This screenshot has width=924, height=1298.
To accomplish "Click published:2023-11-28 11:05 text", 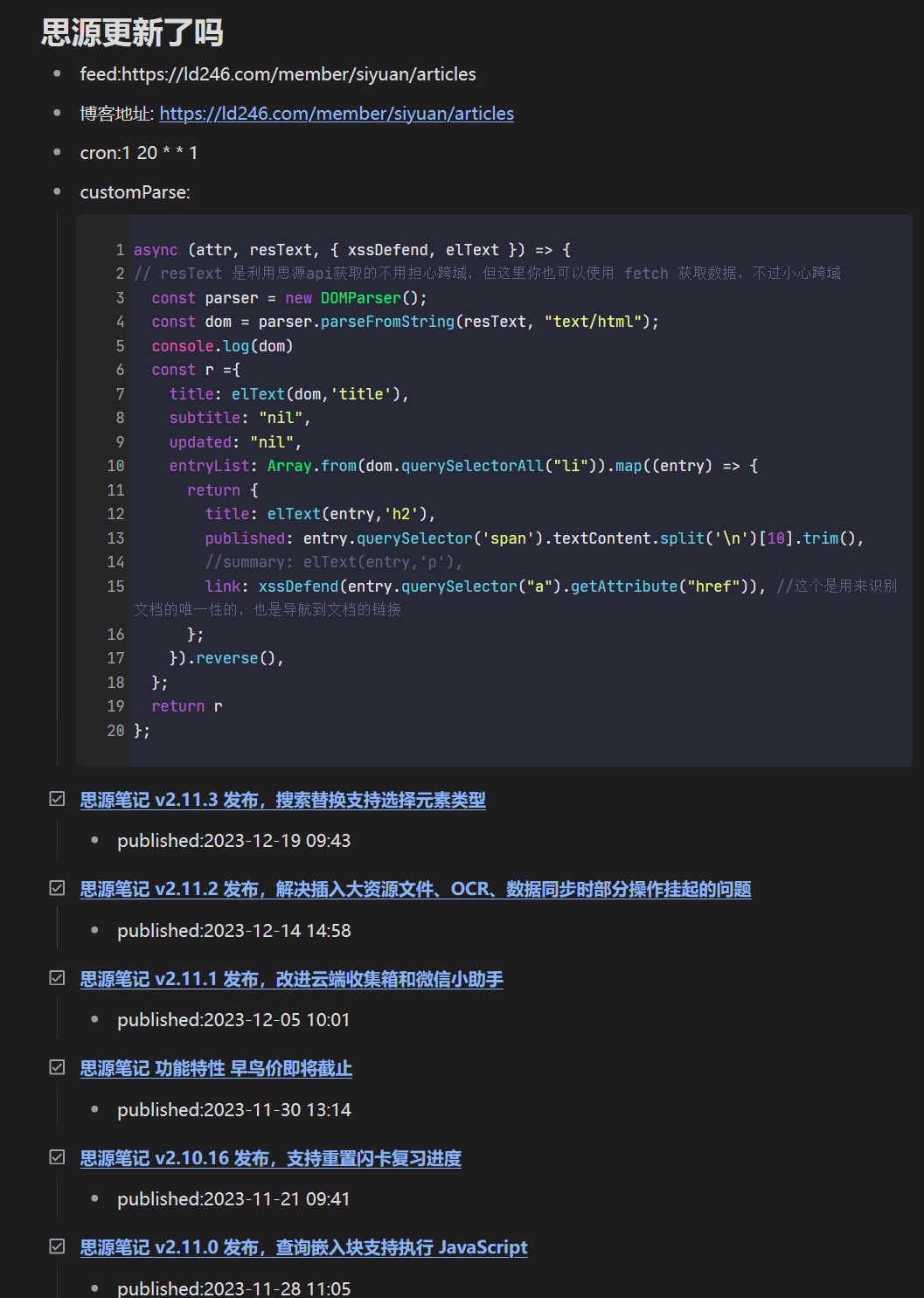I will click(233, 1288).
